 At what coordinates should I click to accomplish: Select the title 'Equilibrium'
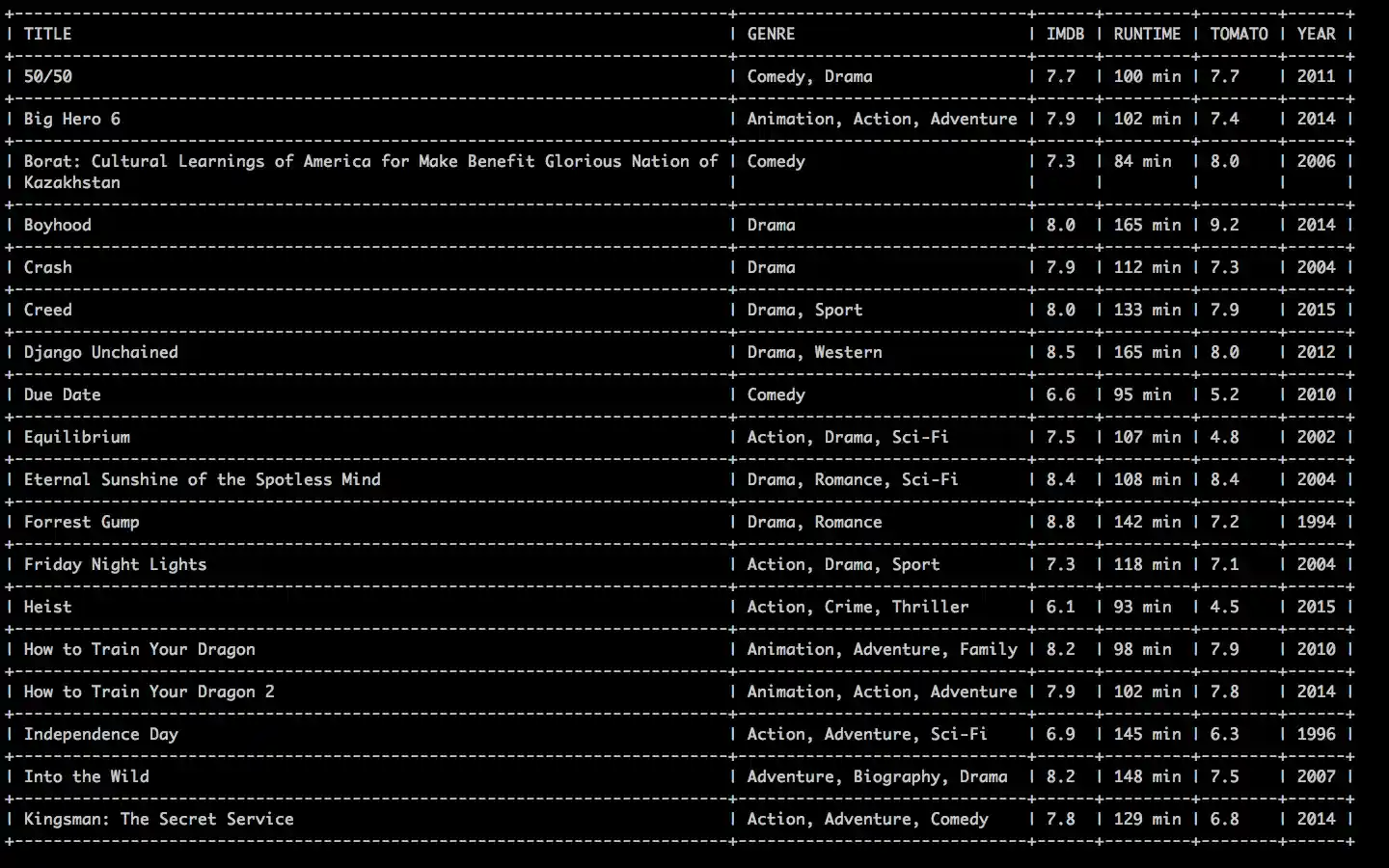pos(76,437)
